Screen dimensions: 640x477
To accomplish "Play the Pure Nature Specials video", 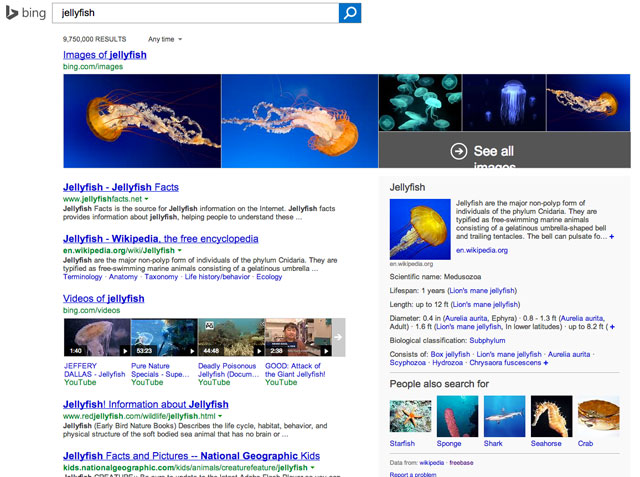I will (164, 337).
